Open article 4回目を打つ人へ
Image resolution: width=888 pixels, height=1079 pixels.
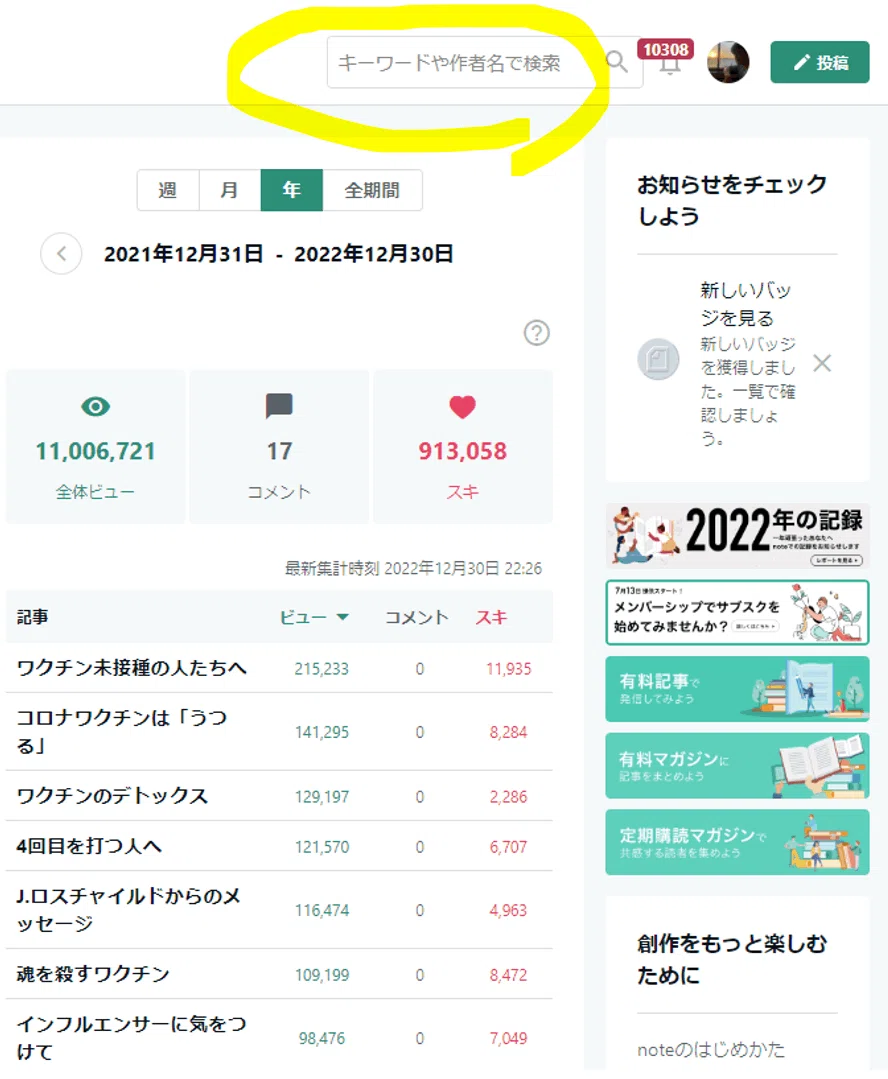tap(89, 846)
